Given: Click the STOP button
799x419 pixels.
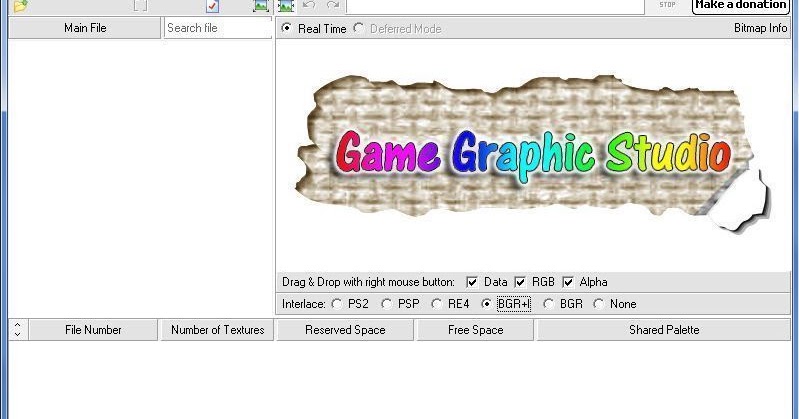Looking at the screenshot, I should (x=667, y=5).
